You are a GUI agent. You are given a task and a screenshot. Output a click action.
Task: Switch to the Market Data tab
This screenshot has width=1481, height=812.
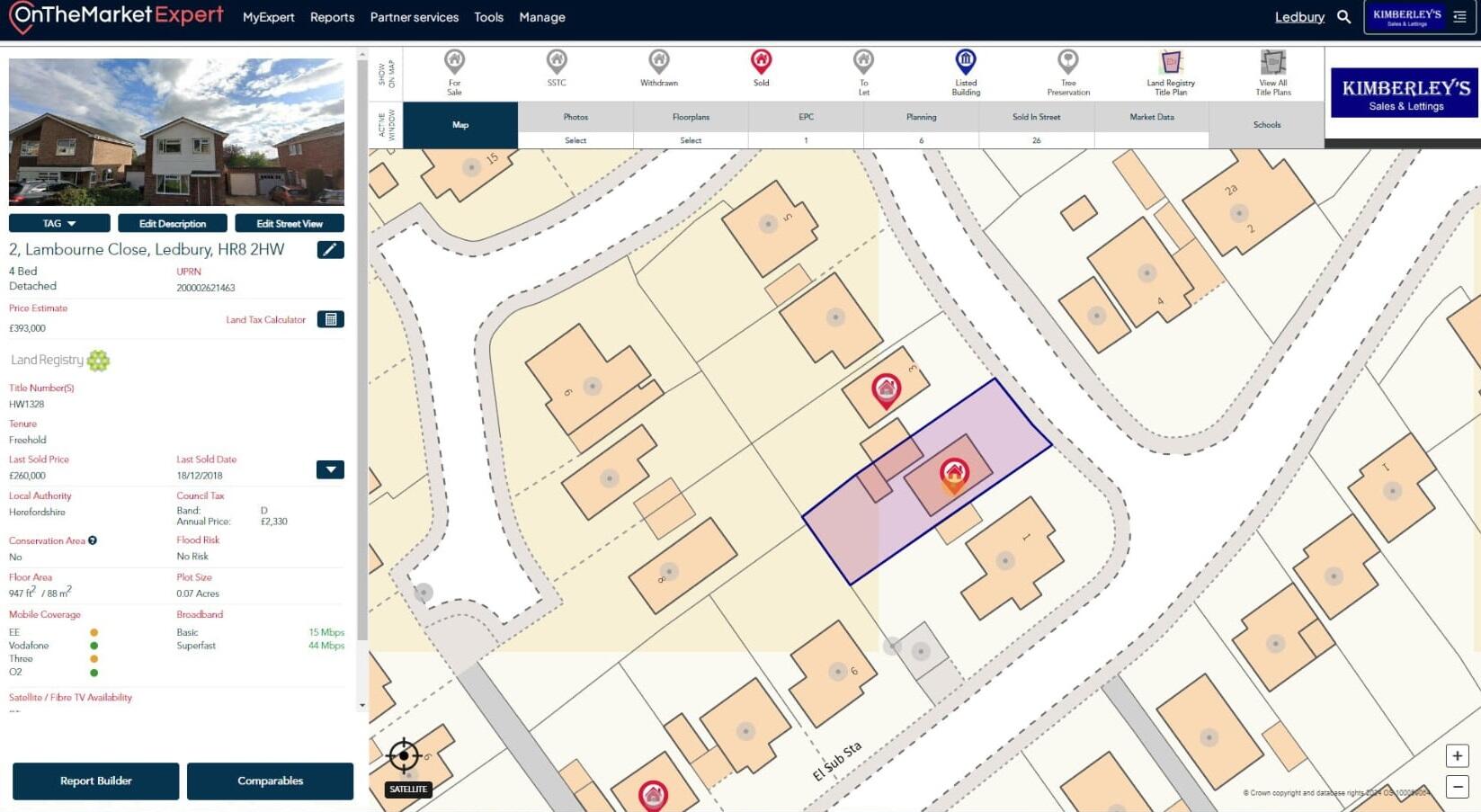(1151, 118)
